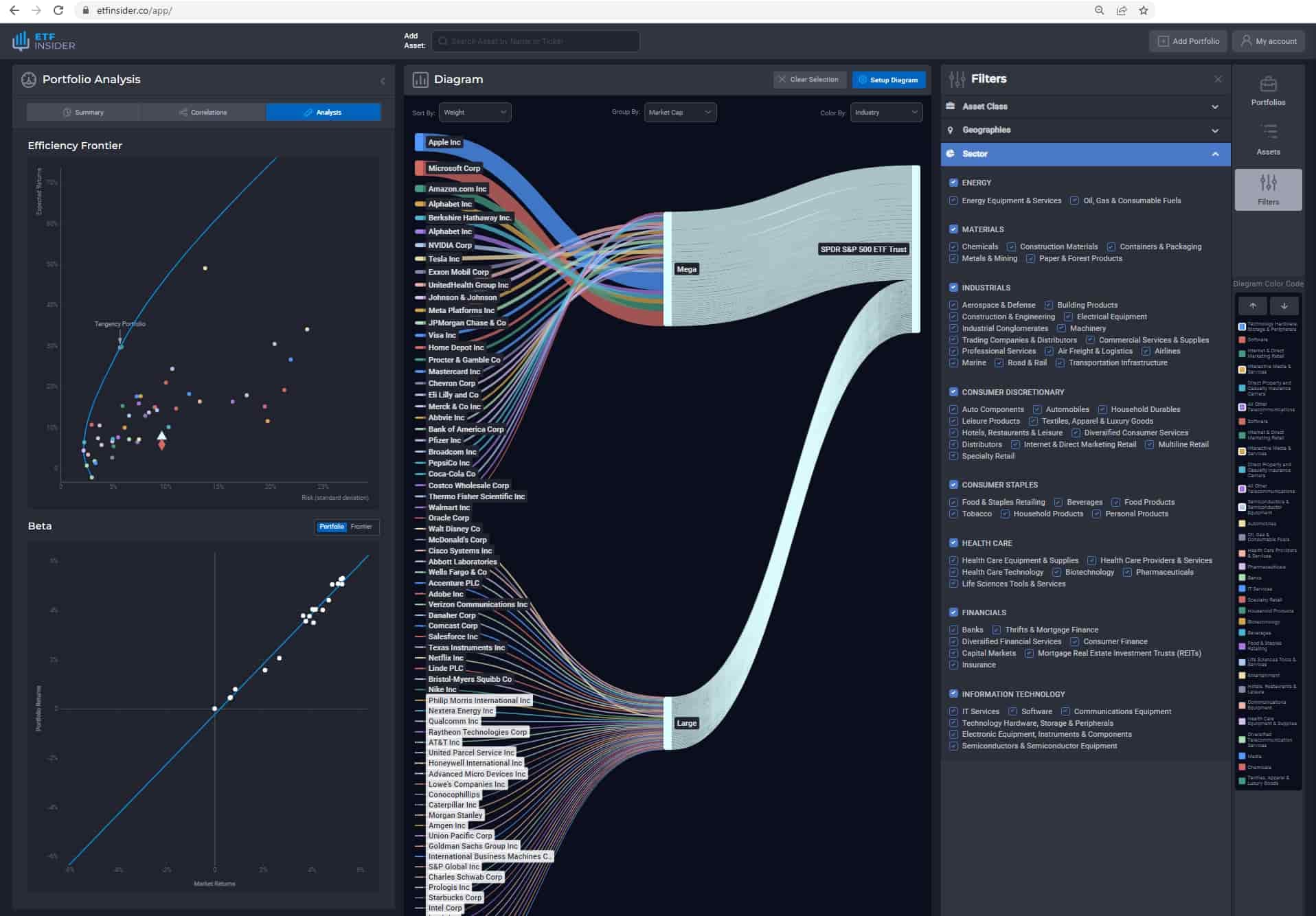The width and height of the screenshot is (1316, 916).
Task: Open the Assets sidebar panel
Action: point(1268,140)
